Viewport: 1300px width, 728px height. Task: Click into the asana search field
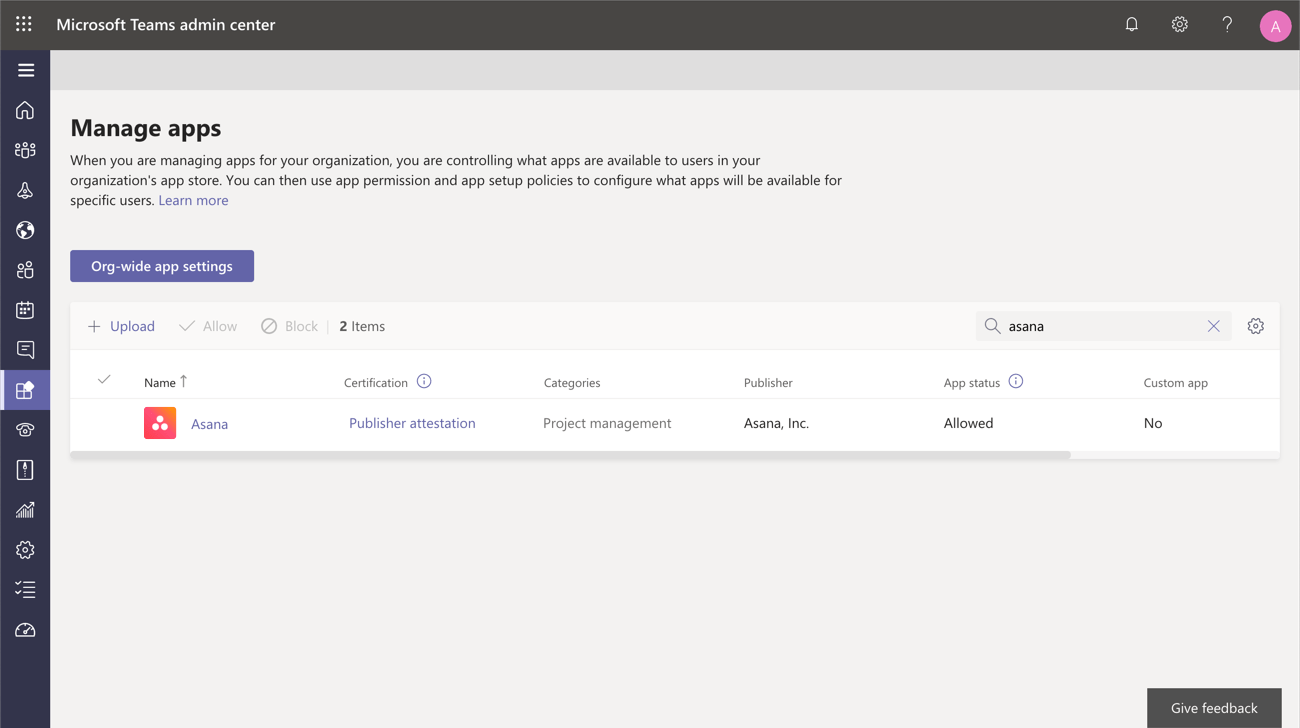point(1104,326)
